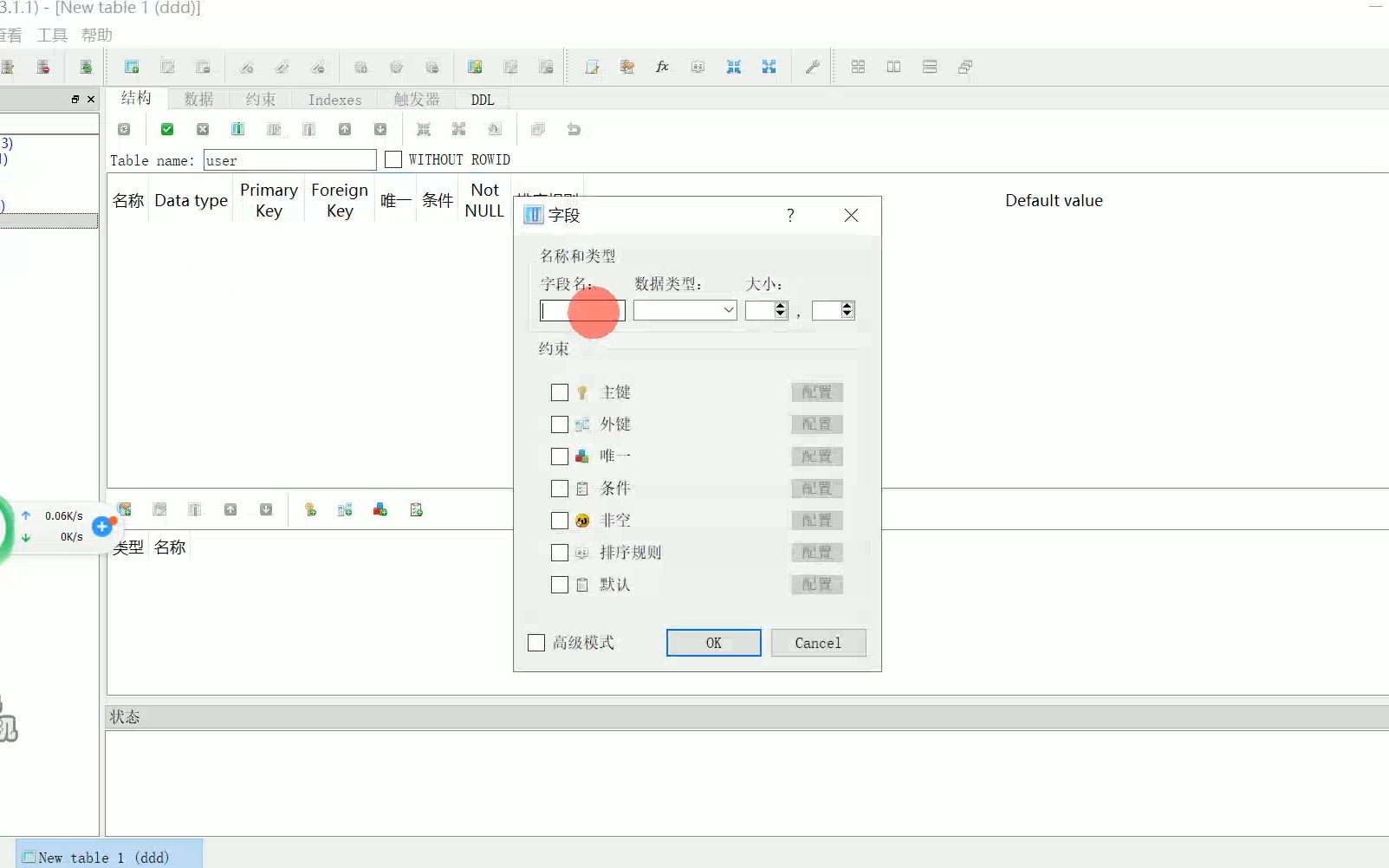Decrease the first 大小 size spinner
The width and height of the screenshot is (1389, 868).
(781, 314)
